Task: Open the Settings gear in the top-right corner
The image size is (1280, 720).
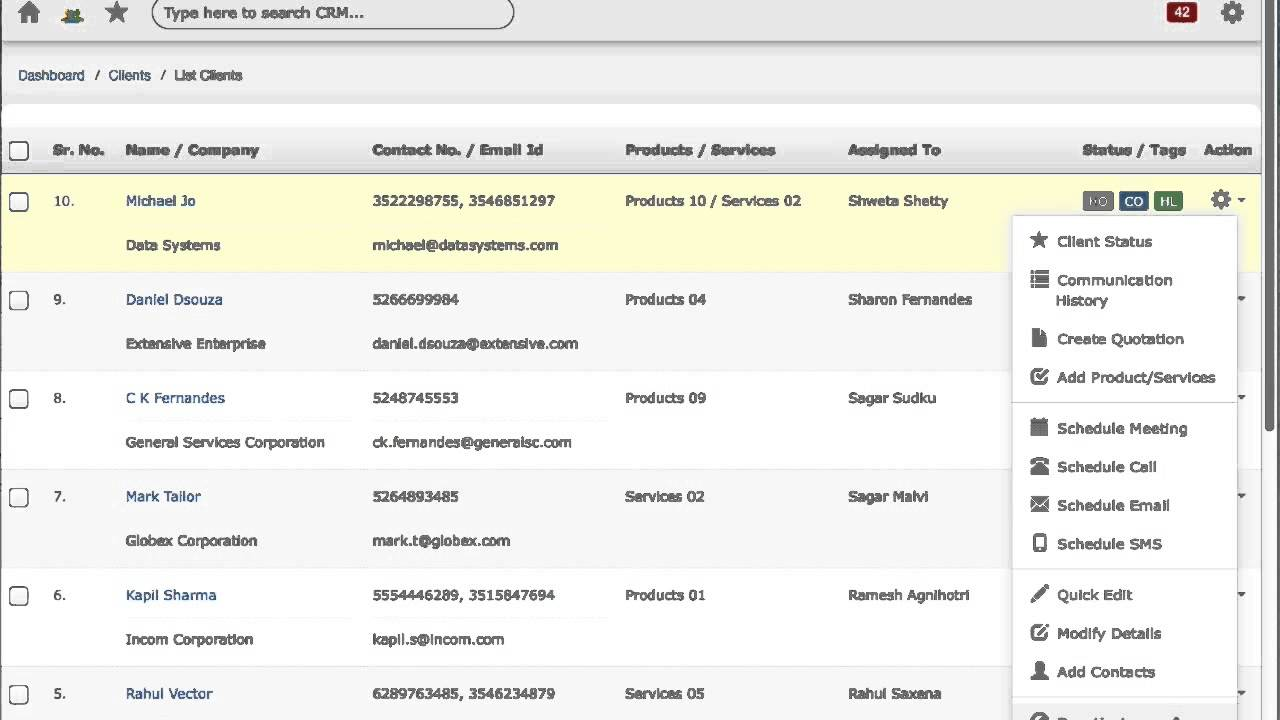Action: (1232, 13)
